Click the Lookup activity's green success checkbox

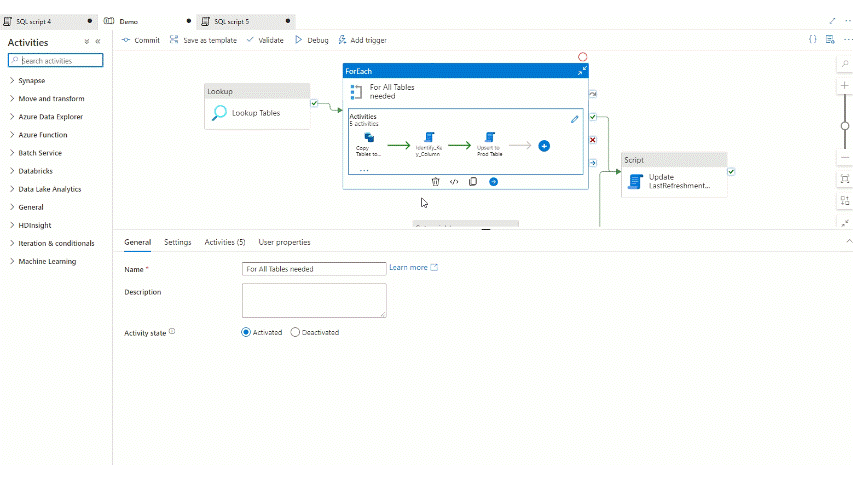tap(314, 103)
